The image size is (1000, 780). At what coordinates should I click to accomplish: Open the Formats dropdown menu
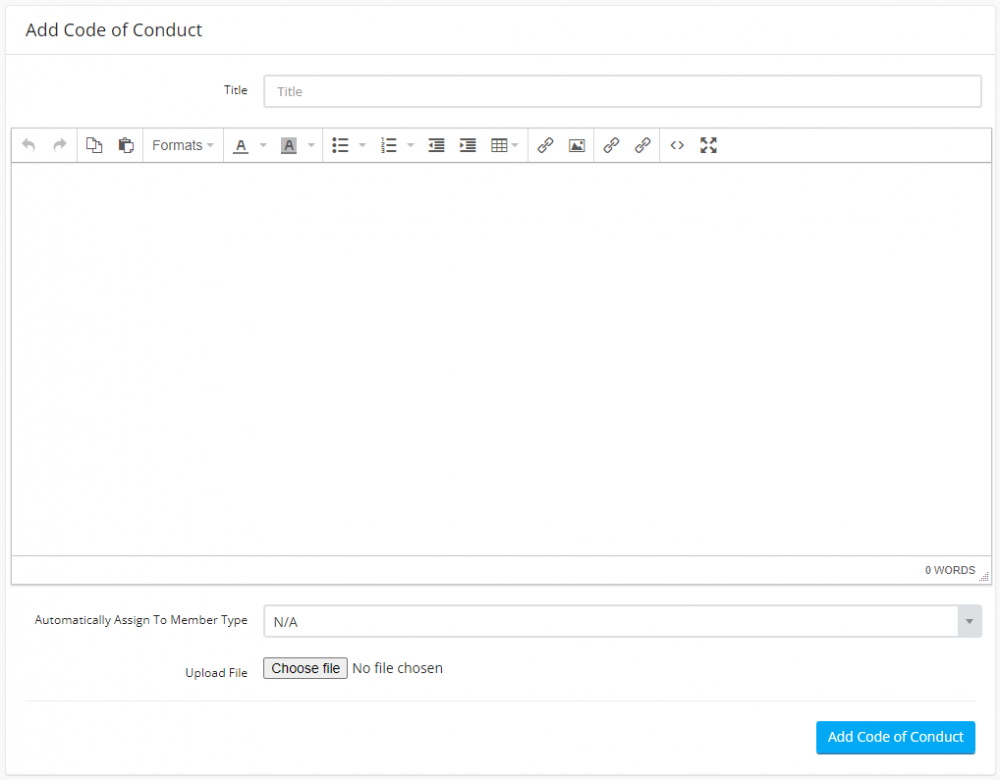[x=183, y=145]
